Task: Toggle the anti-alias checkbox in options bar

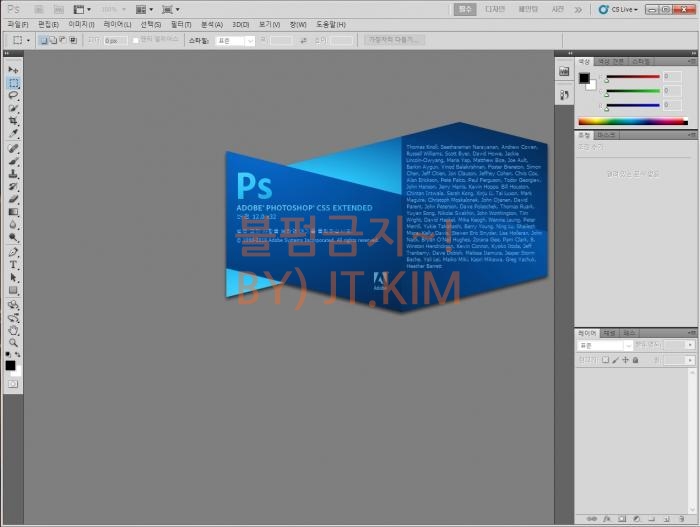Action: point(136,41)
